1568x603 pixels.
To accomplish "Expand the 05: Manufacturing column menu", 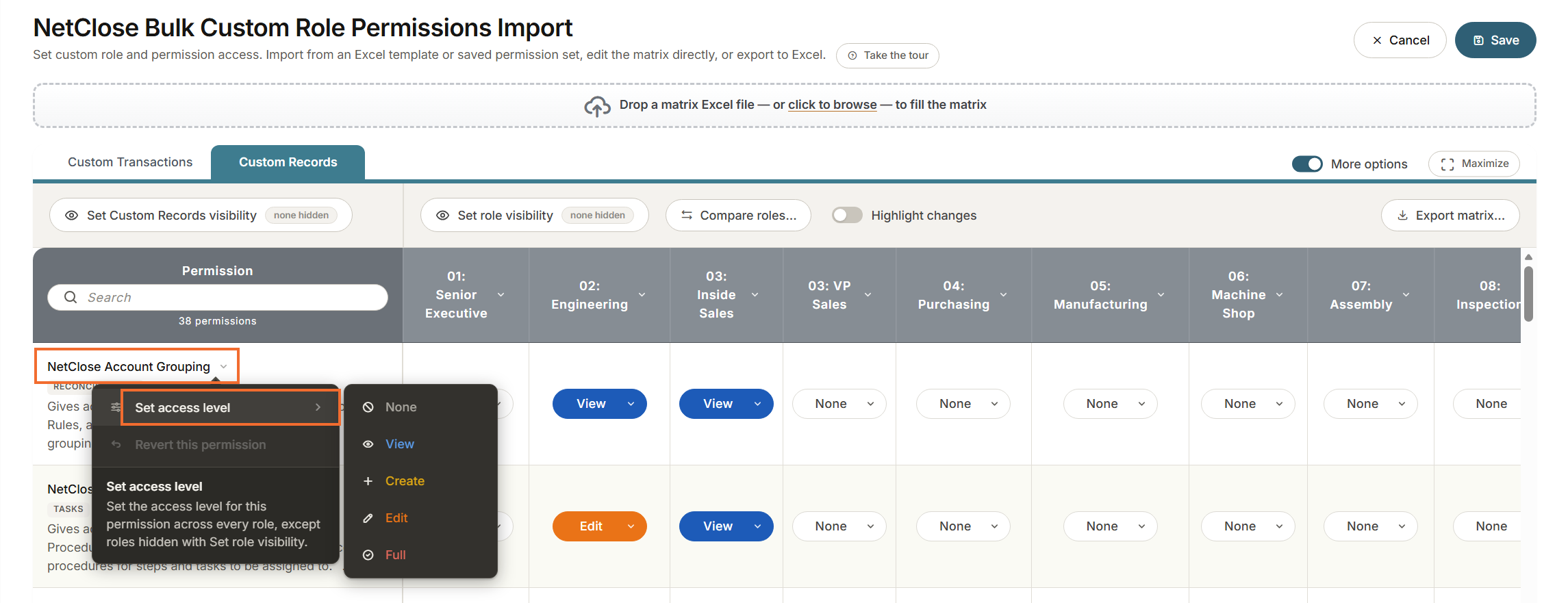I will (1161, 295).
